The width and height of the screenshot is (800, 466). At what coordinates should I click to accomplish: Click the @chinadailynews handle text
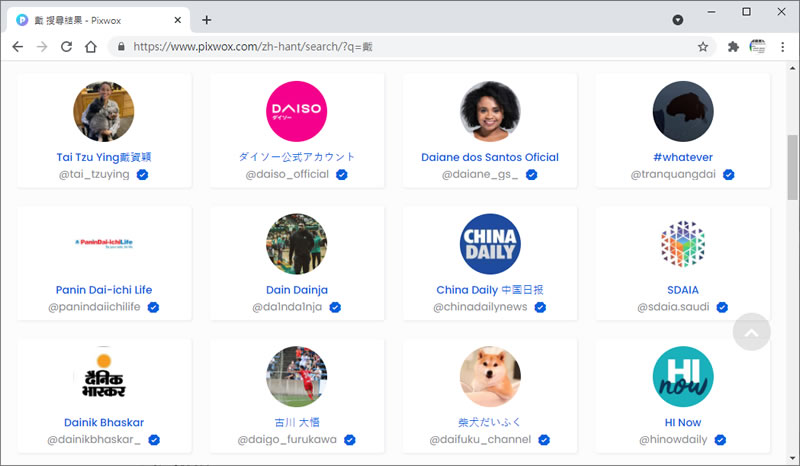click(480, 307)
